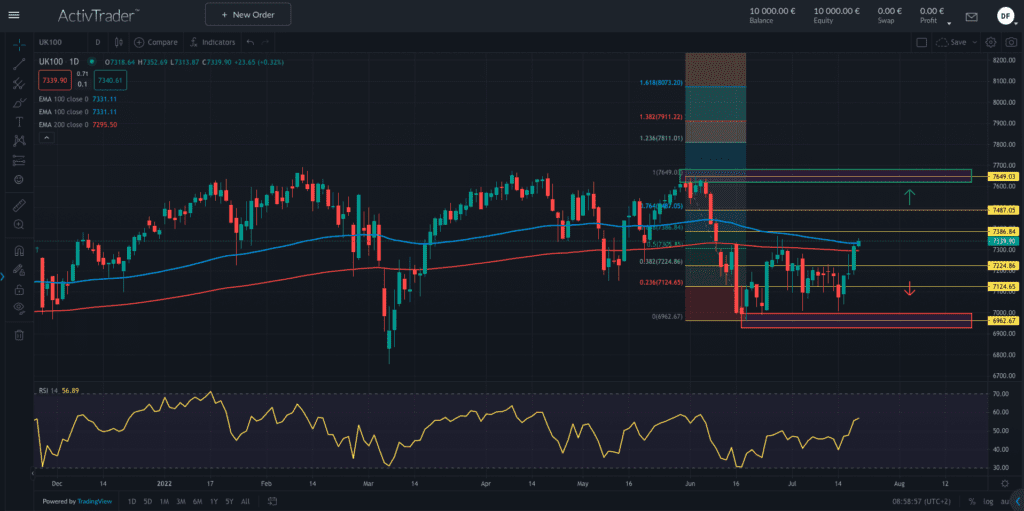Select the text annotation tool

pos(19,122)
